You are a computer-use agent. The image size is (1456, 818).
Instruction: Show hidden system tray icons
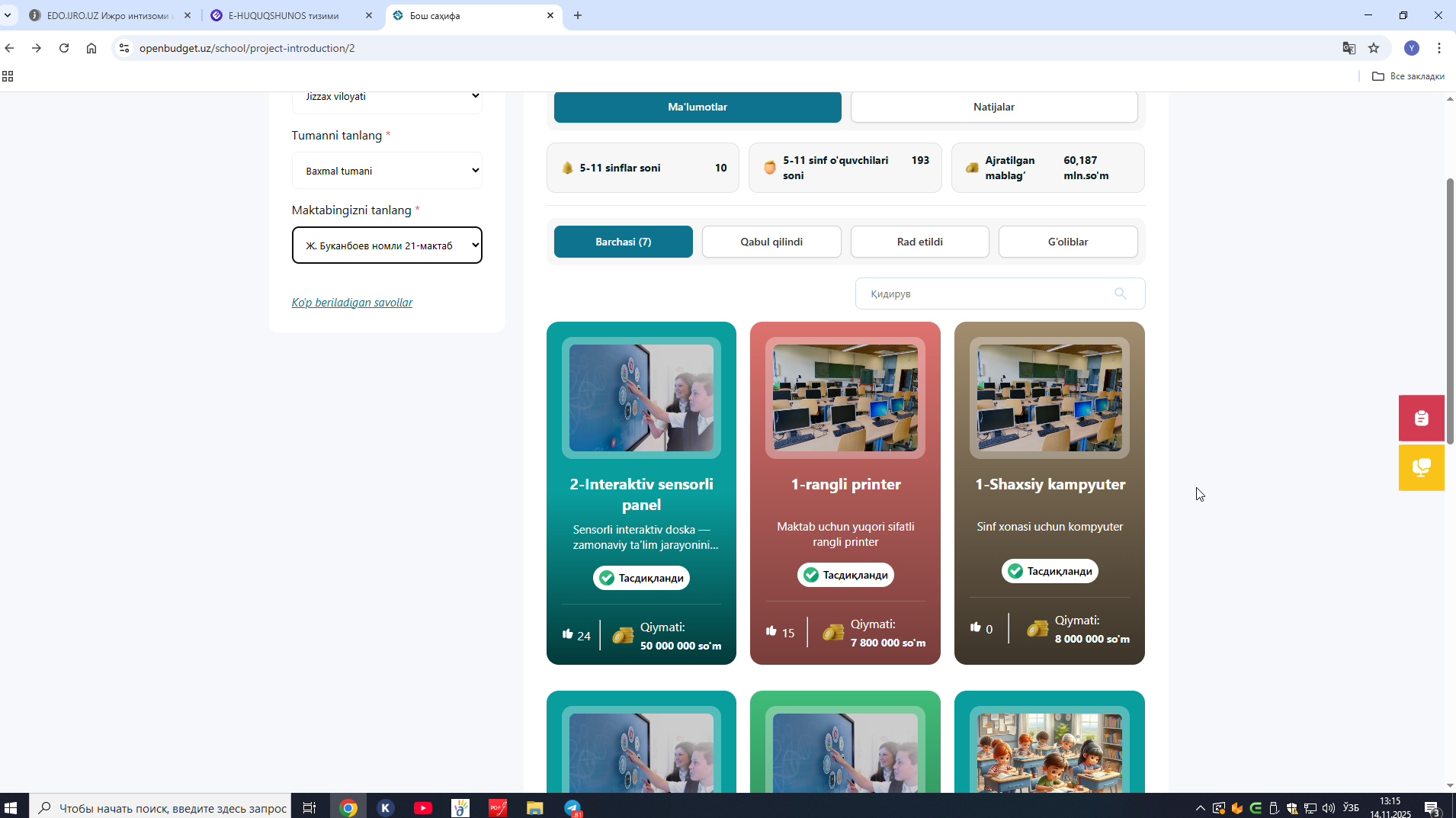pyautogui.click(x=1200, y=807)
